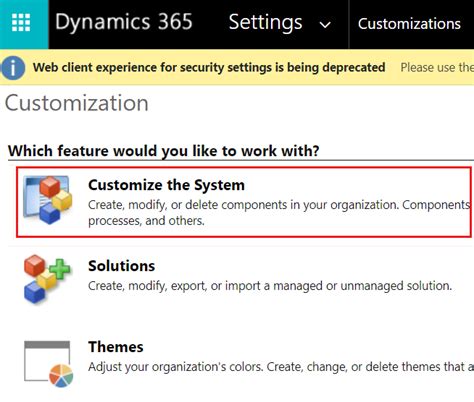Screen dimensions: 474x402
Task: Click the 'Please use the' banner message
Action: (x=437, y=68)
